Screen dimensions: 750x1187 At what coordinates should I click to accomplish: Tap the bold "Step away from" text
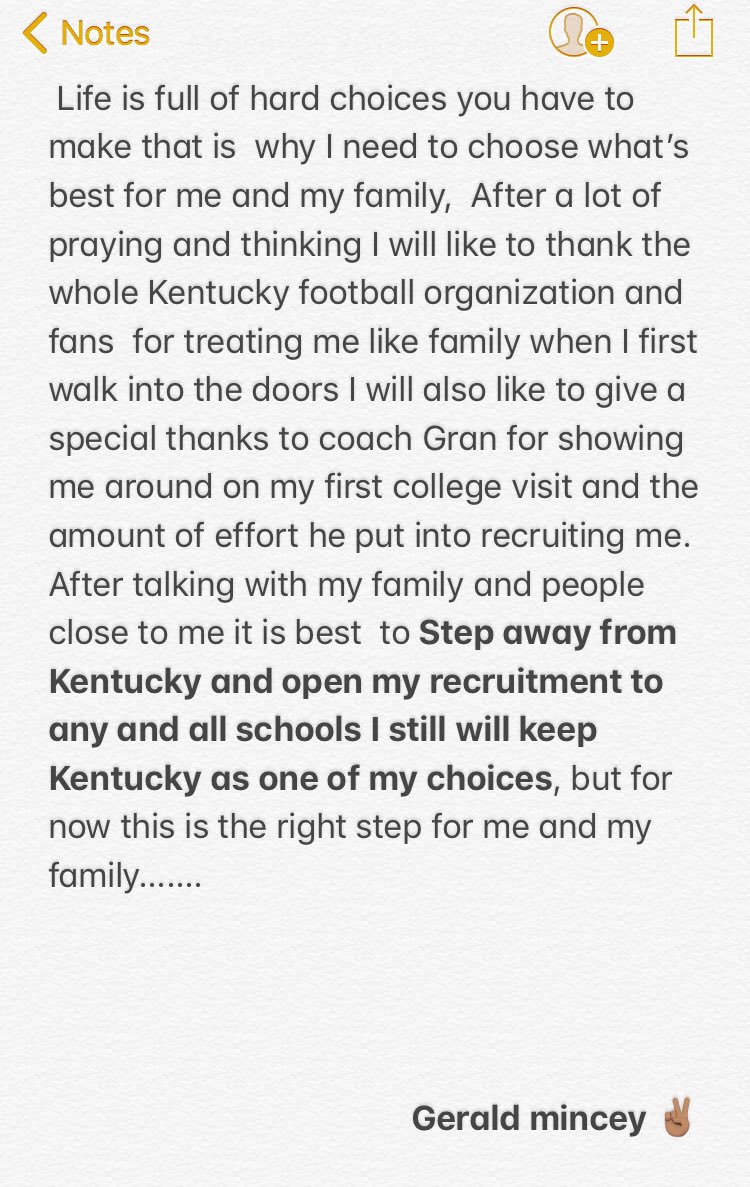(x=547, y=633)
